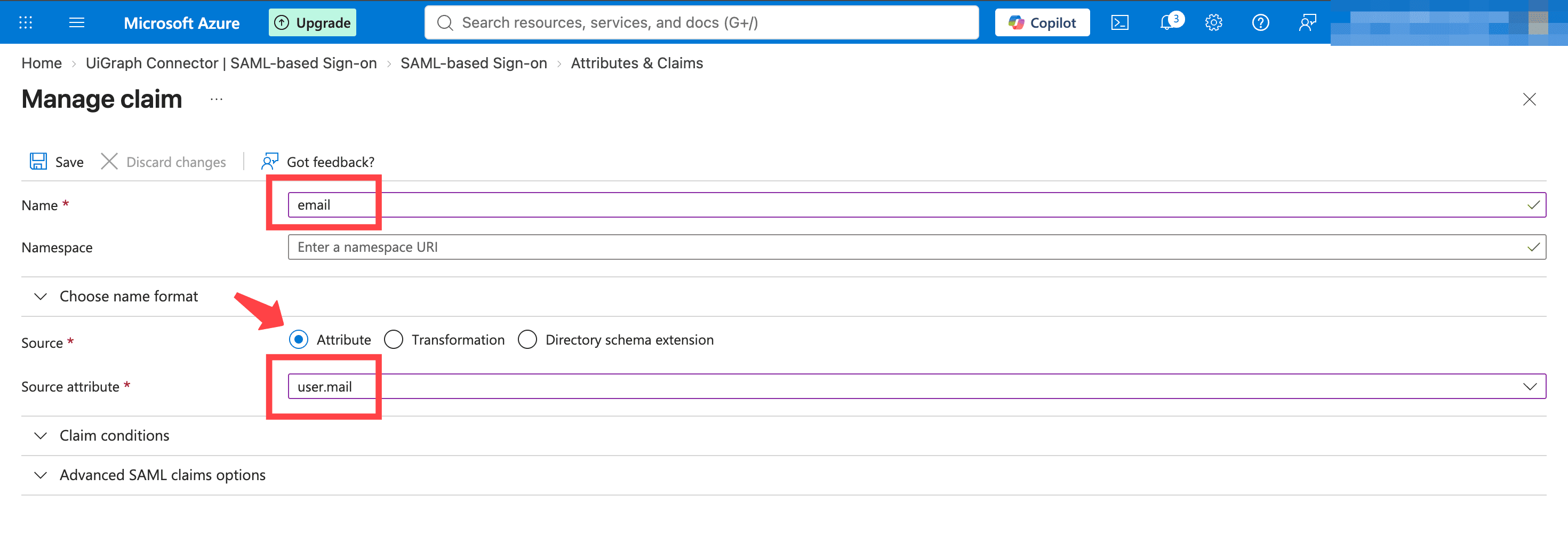Select Directory schema extension radio
Screen dimensions: 1568x542
527,339
